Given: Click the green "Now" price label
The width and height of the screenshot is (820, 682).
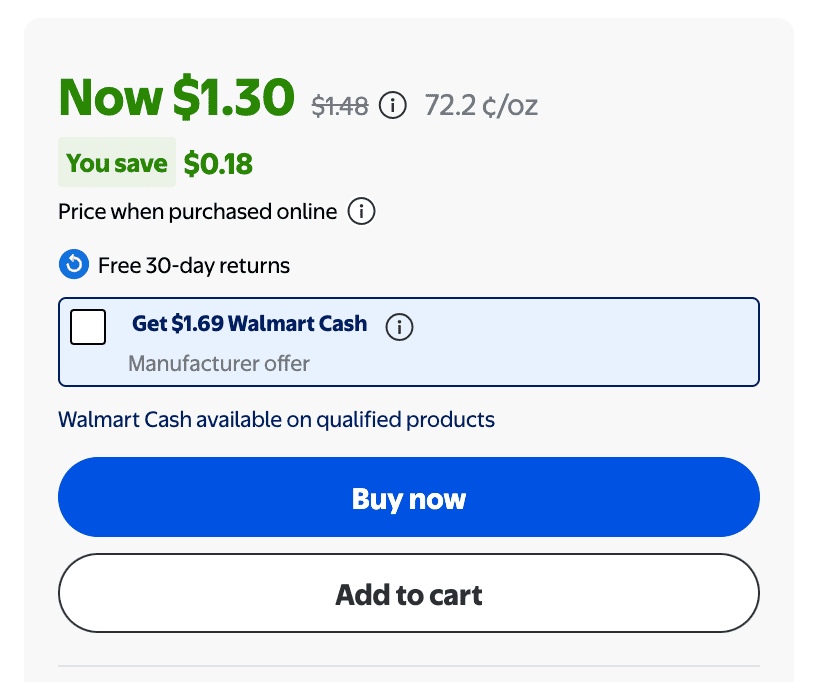Looking at the screenshot, I should (x=110, y=97).
